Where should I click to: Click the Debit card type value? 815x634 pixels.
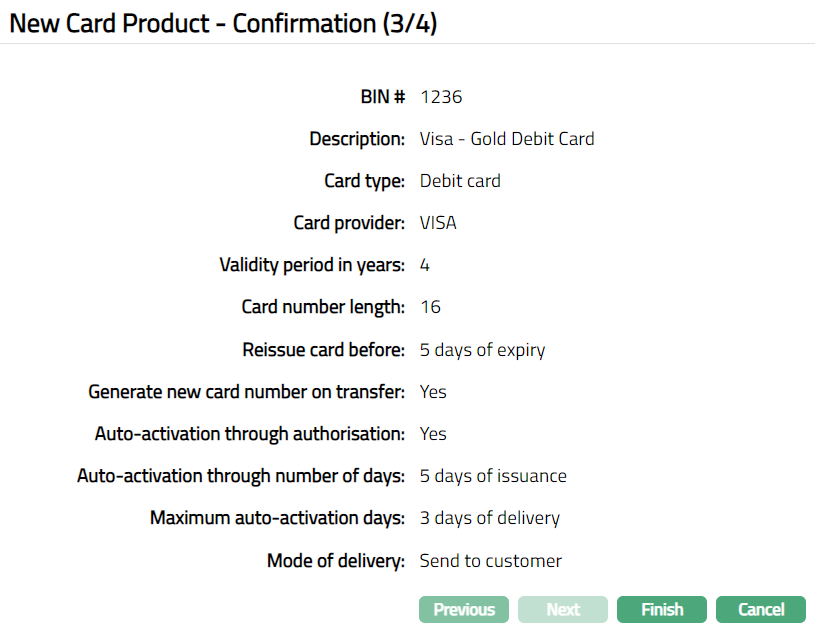[x=460, y=181]
